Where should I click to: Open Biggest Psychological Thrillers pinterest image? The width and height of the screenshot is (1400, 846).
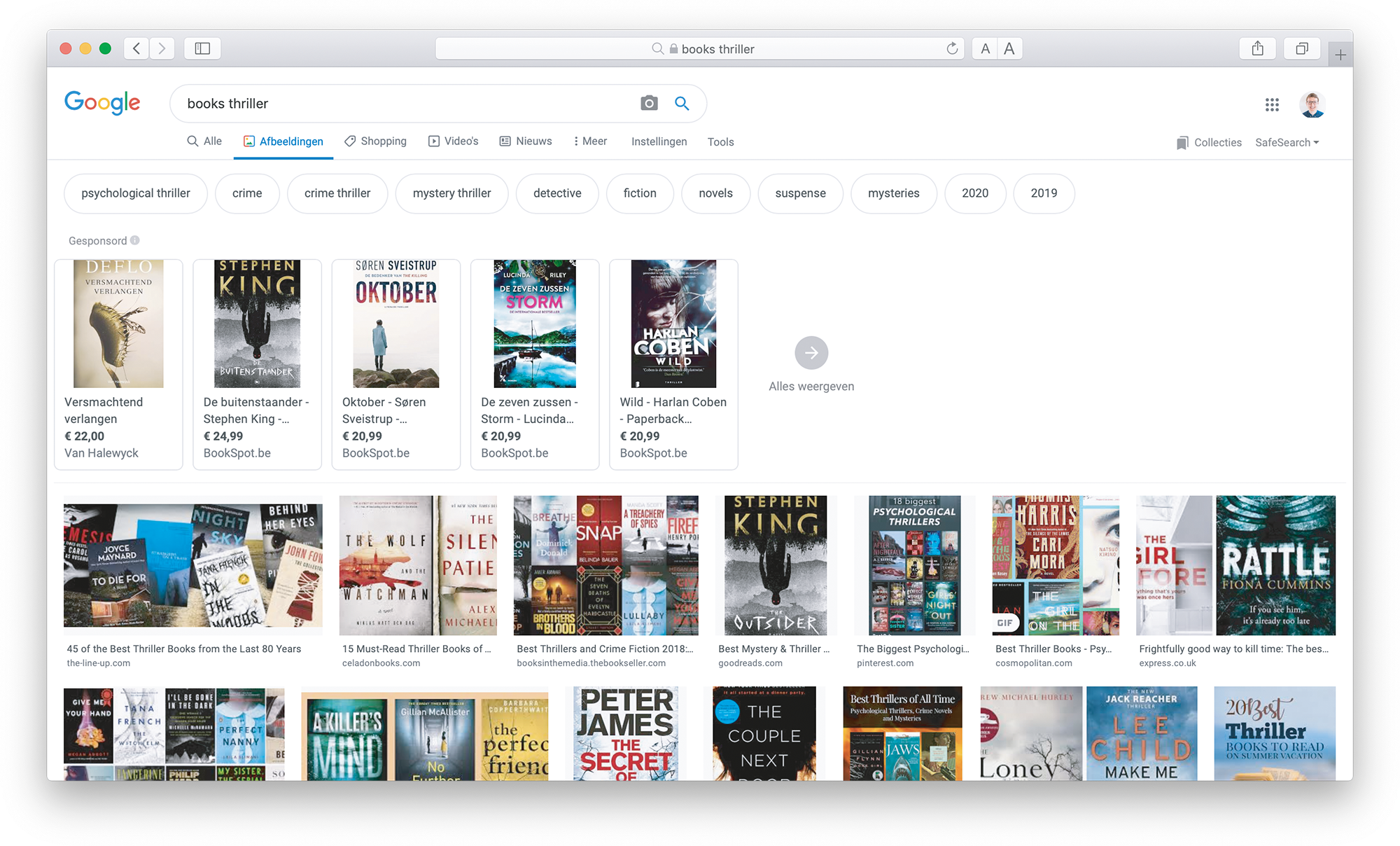coord(914,565)
